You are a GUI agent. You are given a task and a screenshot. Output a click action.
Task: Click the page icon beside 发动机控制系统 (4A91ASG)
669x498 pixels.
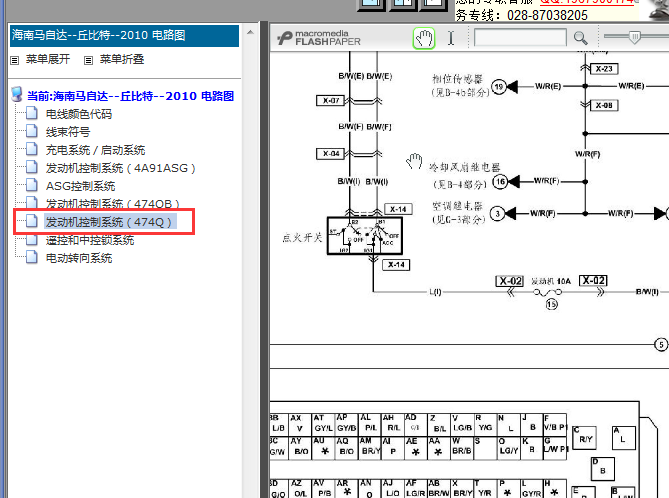32,167
